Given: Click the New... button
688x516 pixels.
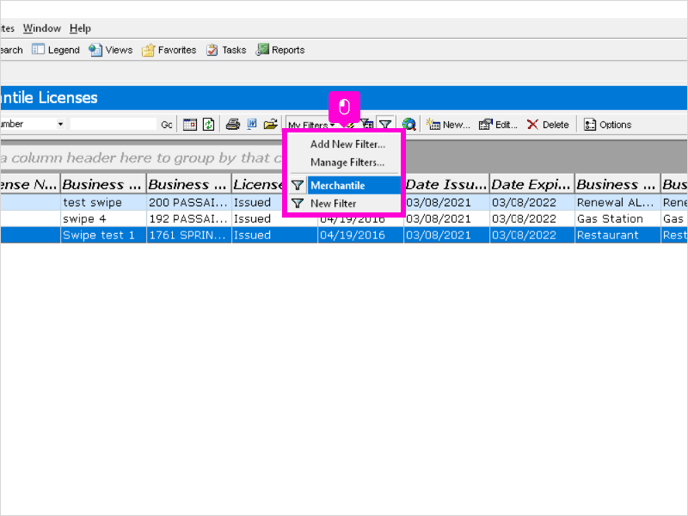Looking at the screenshot, I should 448,125.
